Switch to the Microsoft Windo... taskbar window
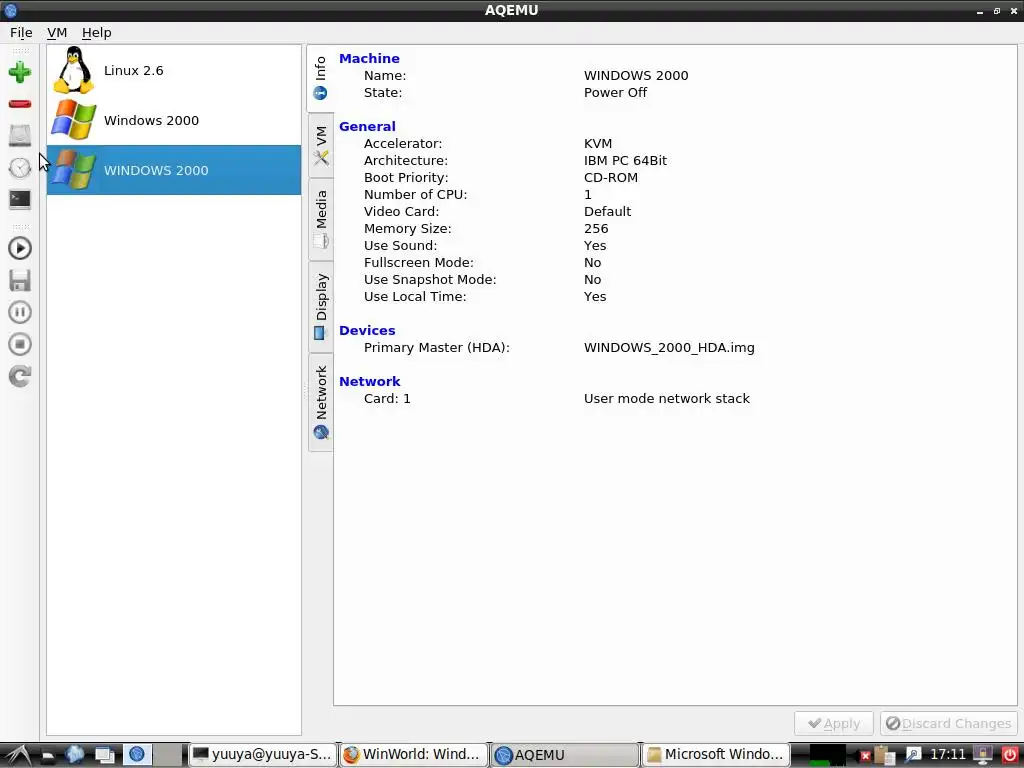Viewport: 1024px width, 768px height. pos(716,754)
